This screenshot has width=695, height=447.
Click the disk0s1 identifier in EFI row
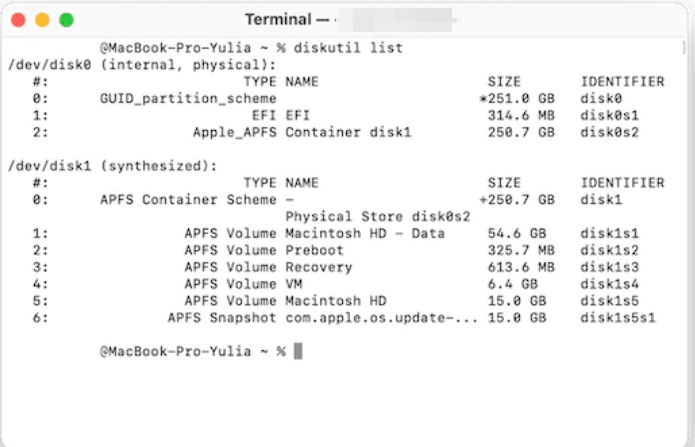click(x=609, y=115)
